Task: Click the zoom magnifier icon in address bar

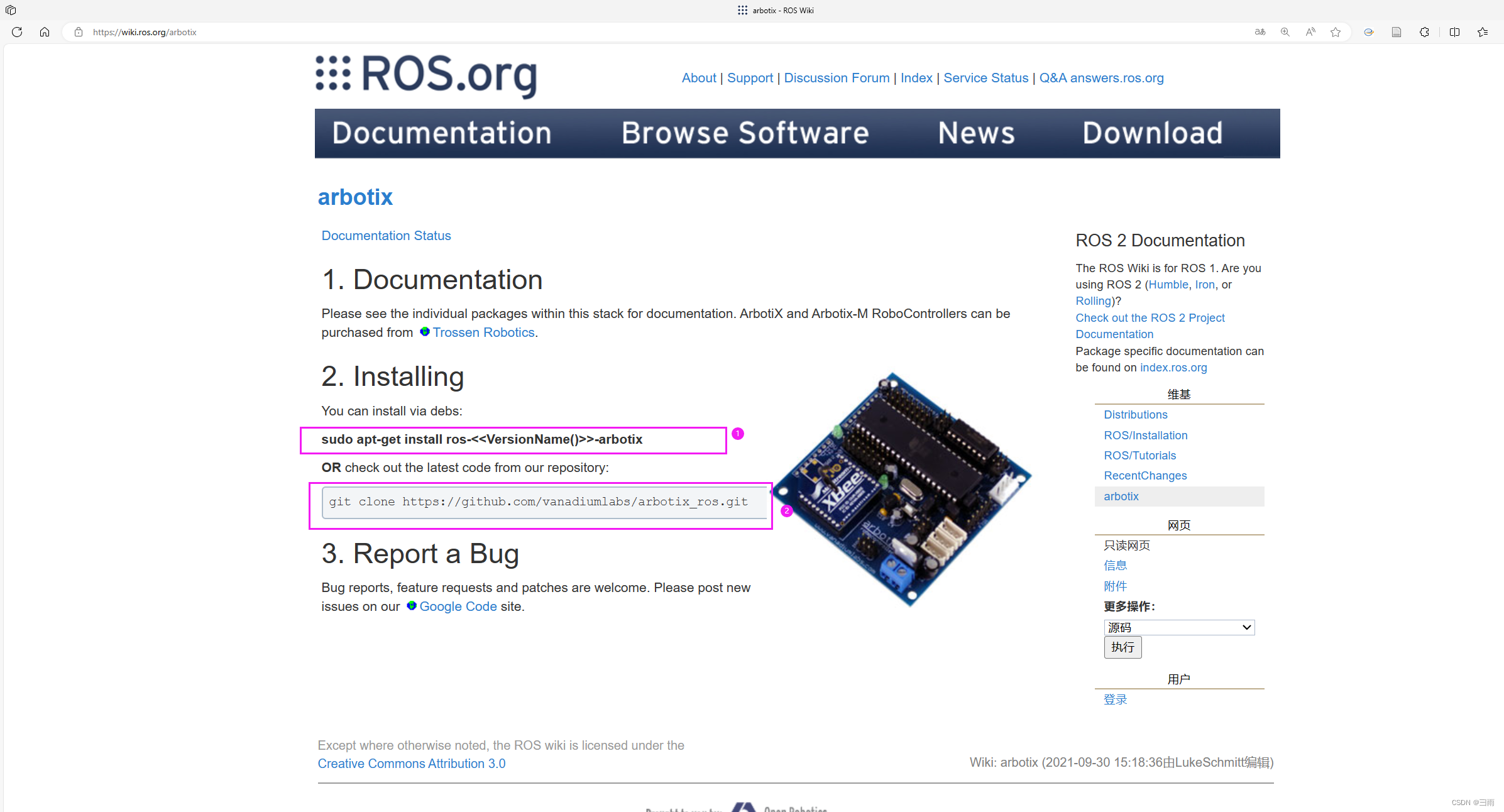Action: (x=1285, y=32)
